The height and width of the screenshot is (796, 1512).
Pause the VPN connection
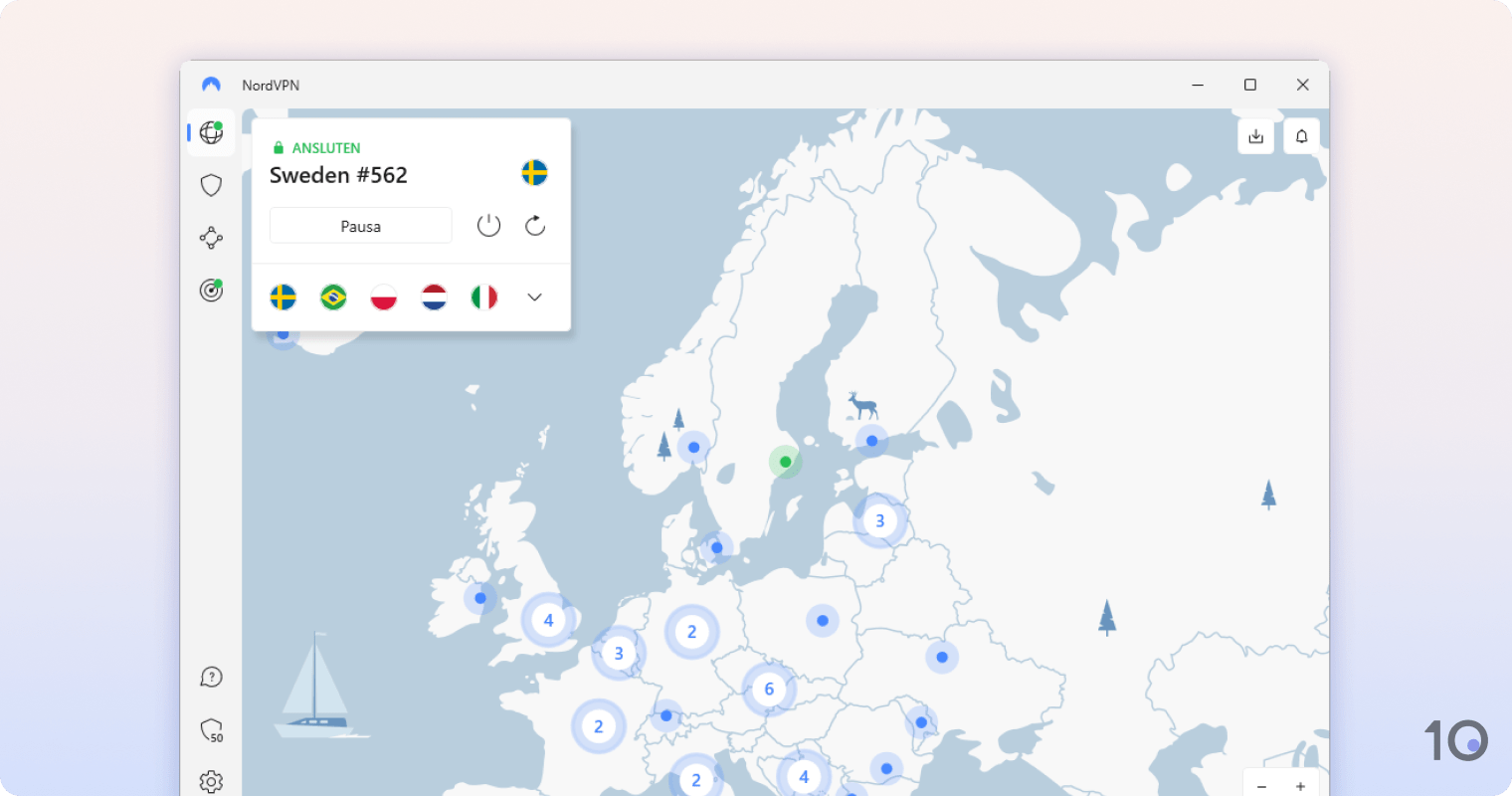click(x=360, y=225)
